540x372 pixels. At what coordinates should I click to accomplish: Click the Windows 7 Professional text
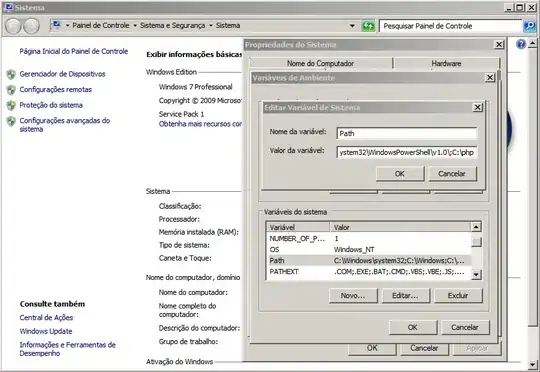[x=196, y=87]
